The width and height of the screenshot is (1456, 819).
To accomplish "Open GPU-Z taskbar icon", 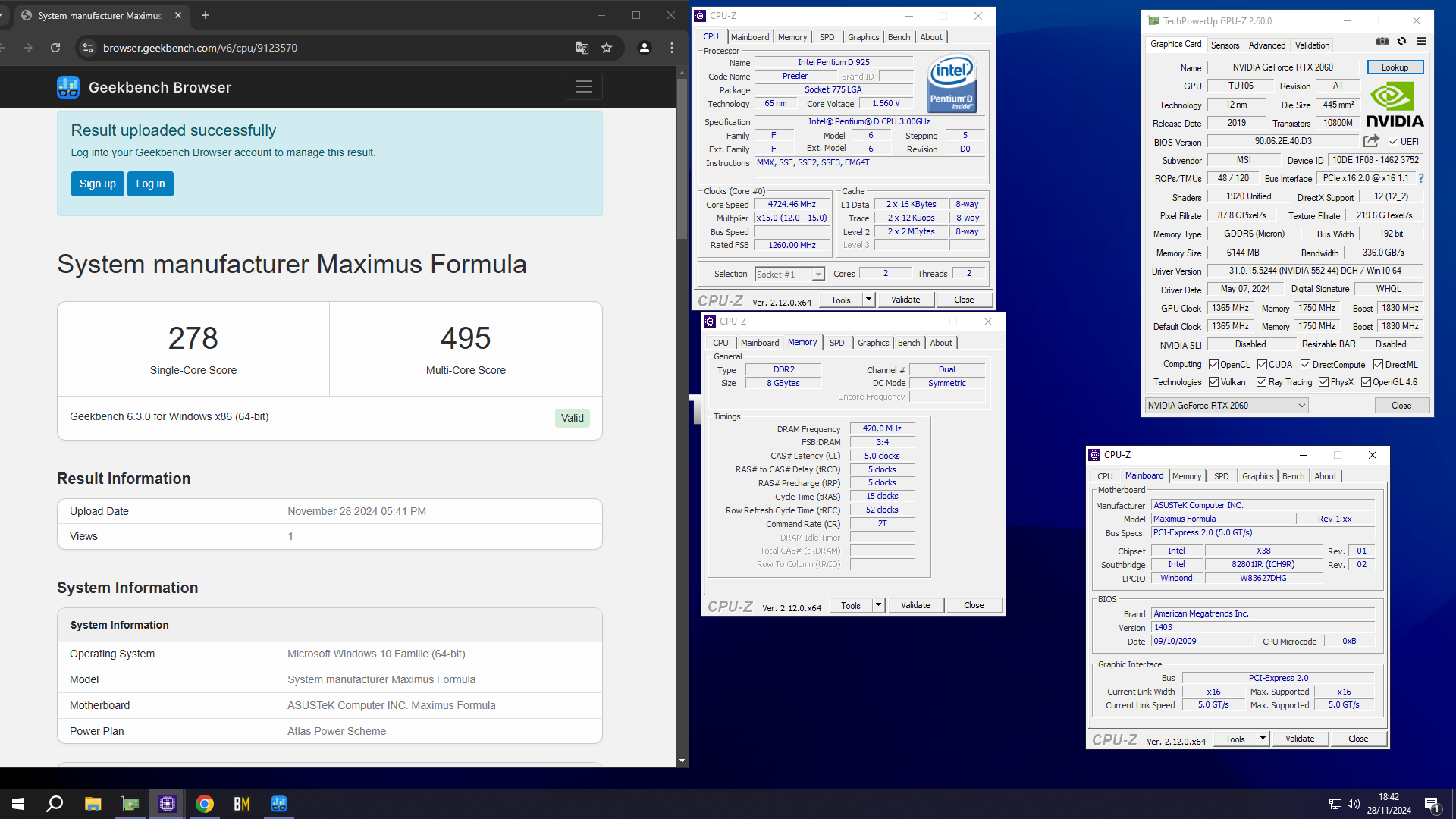I will (130, 804).
